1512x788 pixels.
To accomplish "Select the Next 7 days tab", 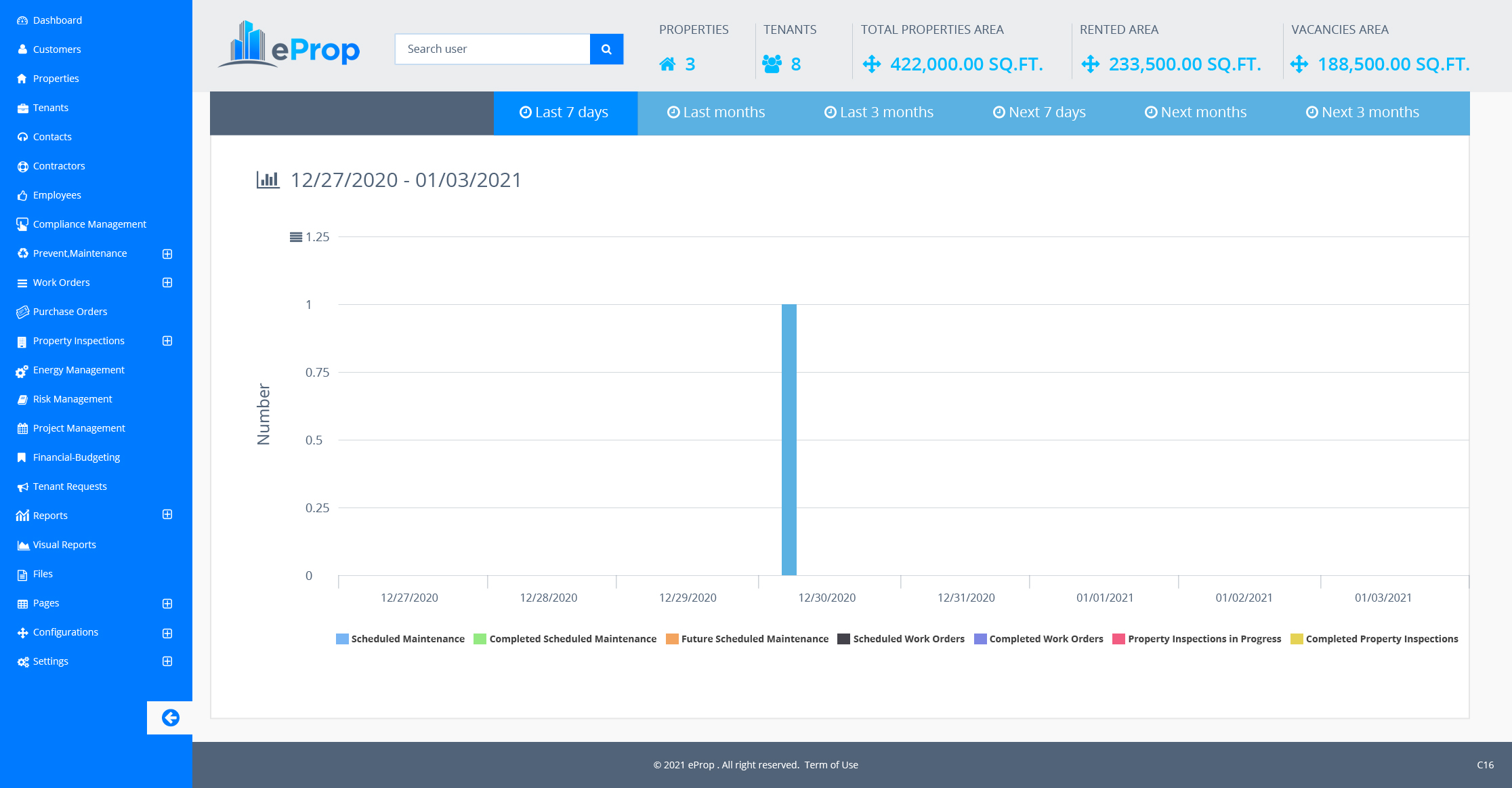I will pyautogui.click(x=1039, y=112).
